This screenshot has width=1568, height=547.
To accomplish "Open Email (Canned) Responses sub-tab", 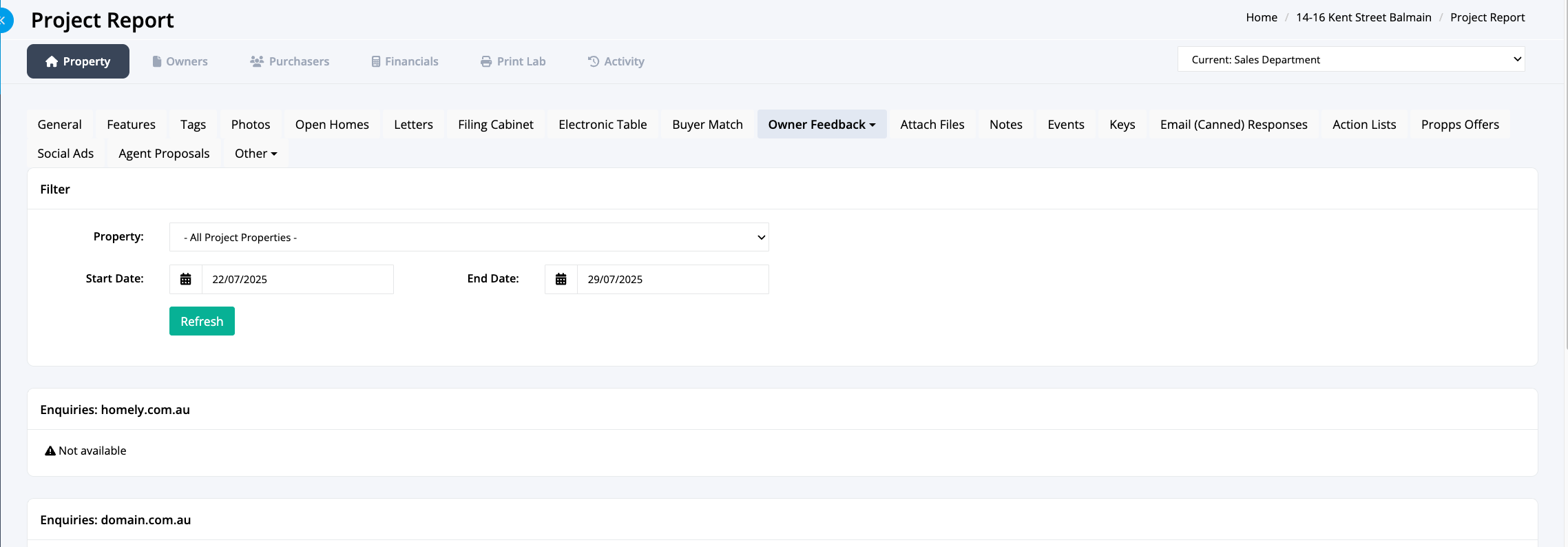I will [x=1234, y=124].
